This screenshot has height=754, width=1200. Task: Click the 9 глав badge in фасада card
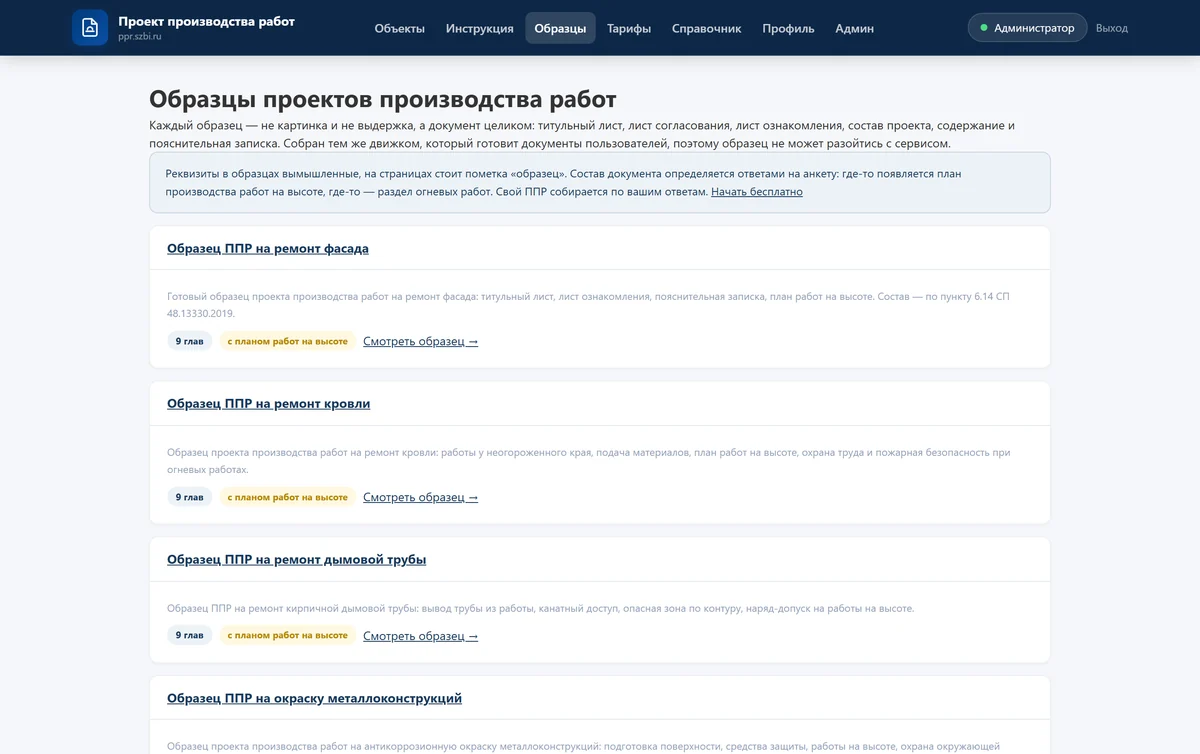pyautogui.click(x=190, y=341)
